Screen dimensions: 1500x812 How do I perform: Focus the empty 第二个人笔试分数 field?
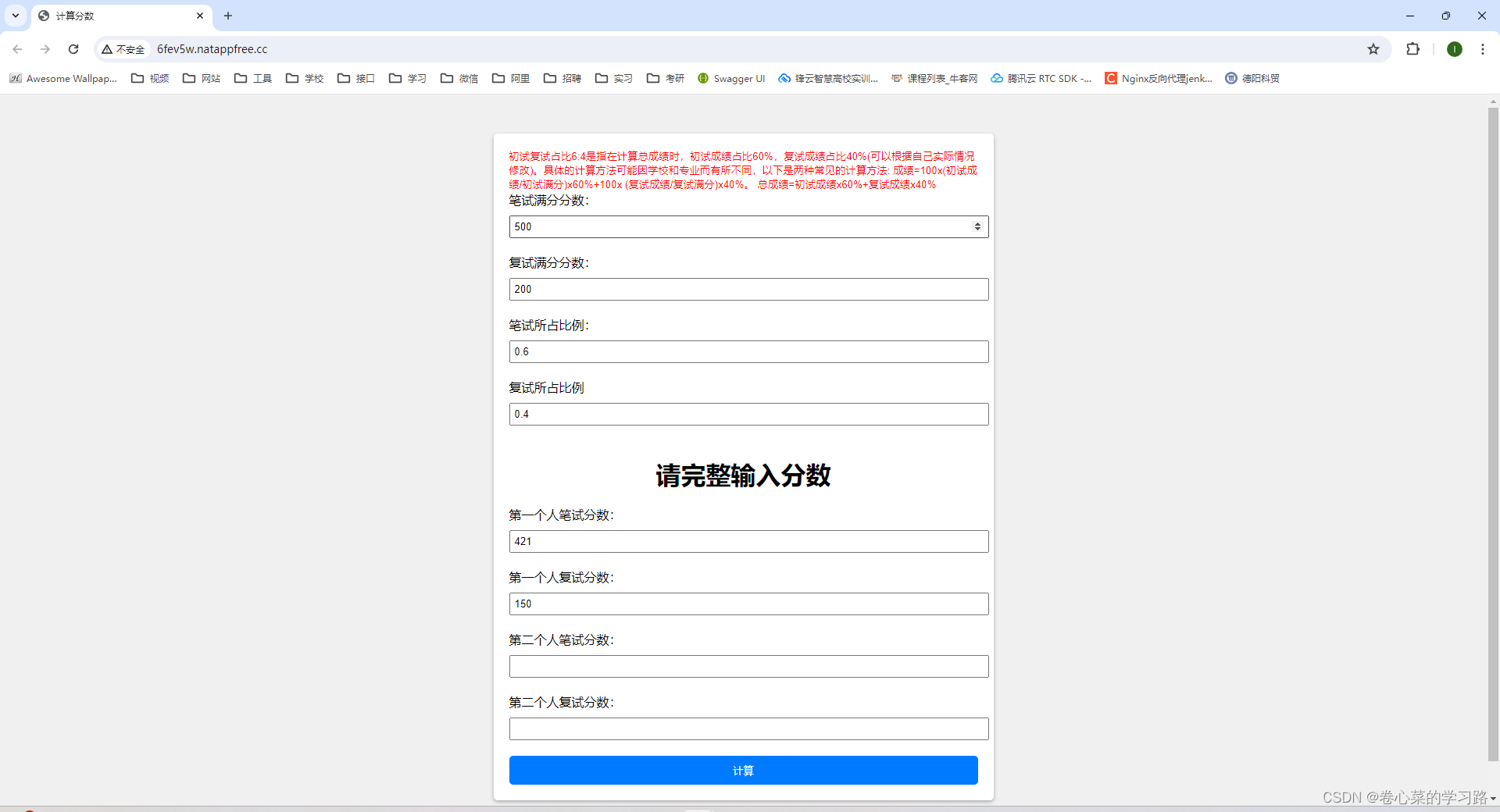click(748, 666)
